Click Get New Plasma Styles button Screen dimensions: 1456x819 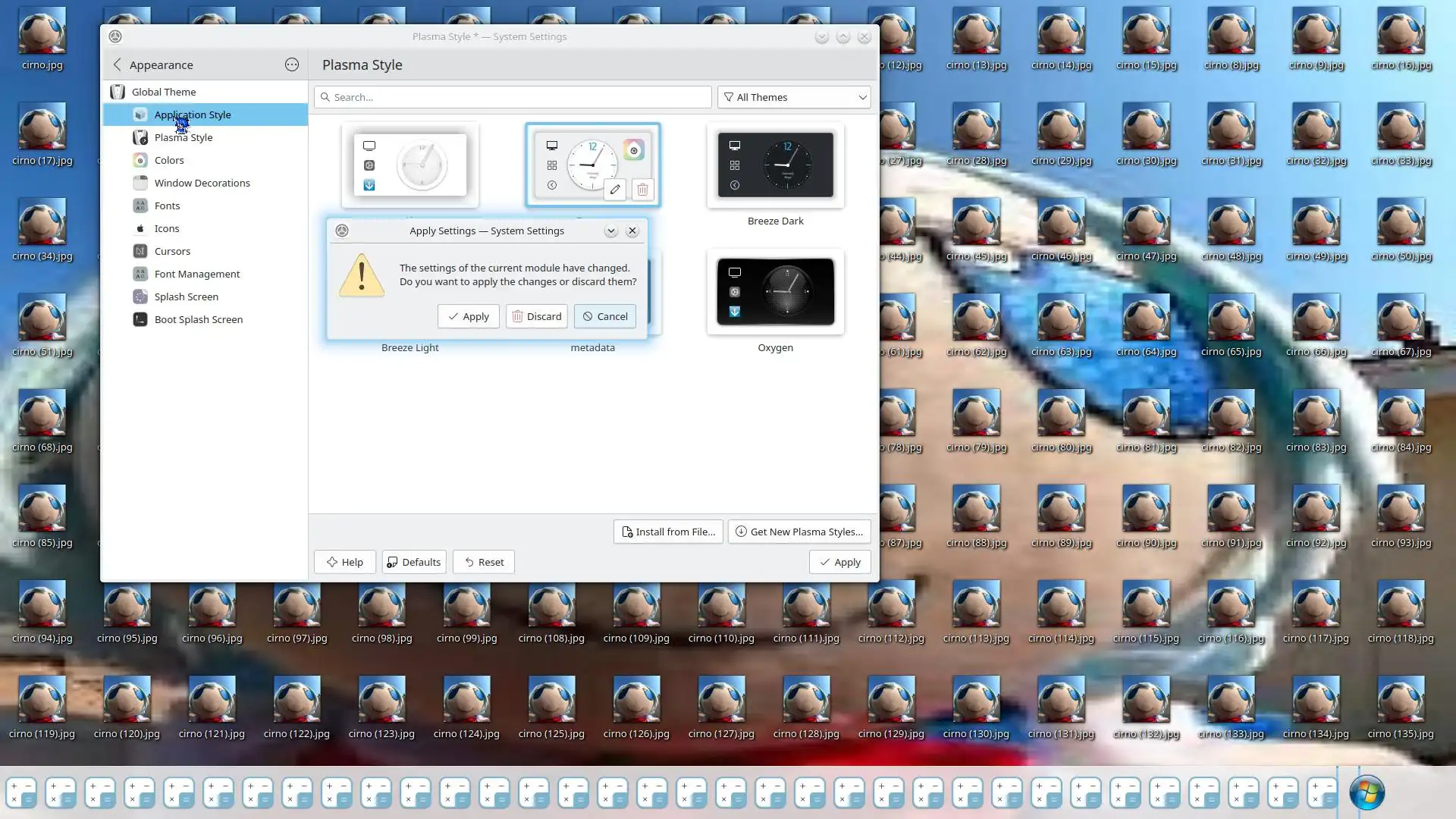click(x=799, y=532)
